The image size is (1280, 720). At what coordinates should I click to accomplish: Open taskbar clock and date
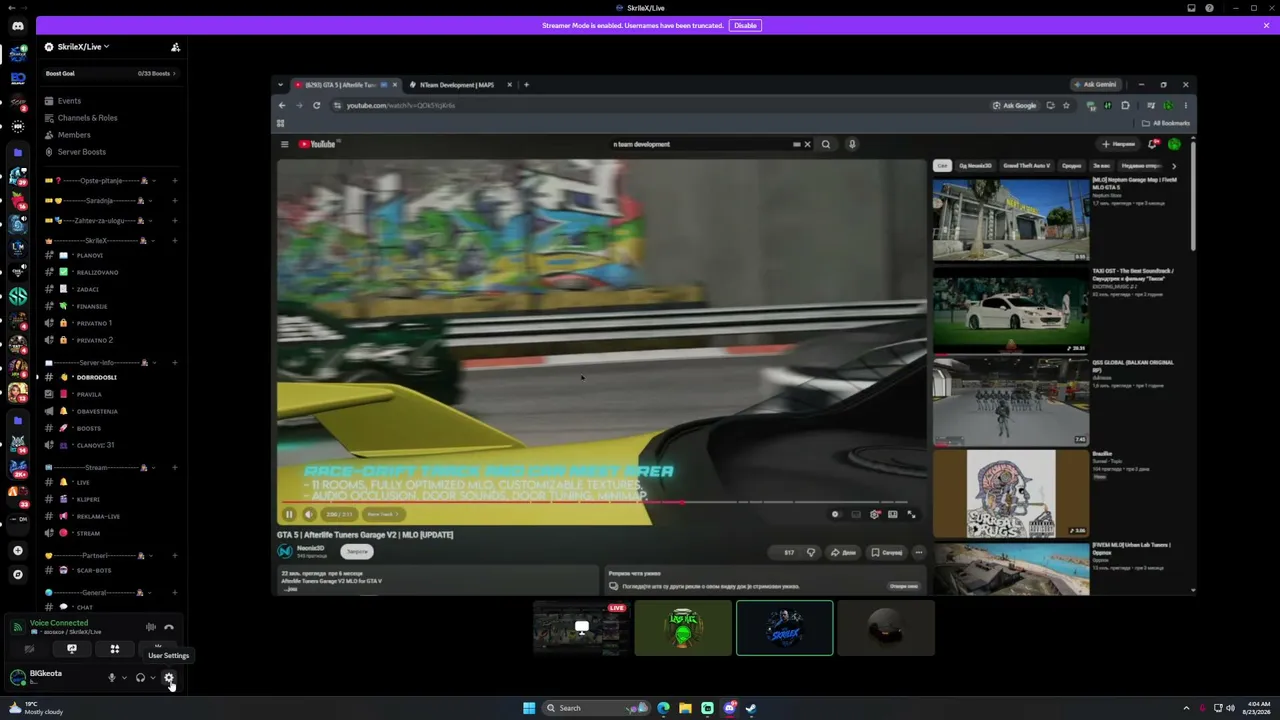(1255, 708)
